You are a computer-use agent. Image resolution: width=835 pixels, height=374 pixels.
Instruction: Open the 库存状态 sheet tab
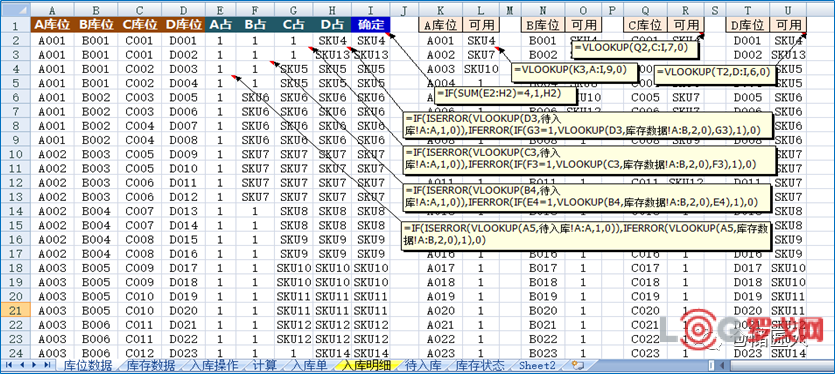tap(481, 365)
